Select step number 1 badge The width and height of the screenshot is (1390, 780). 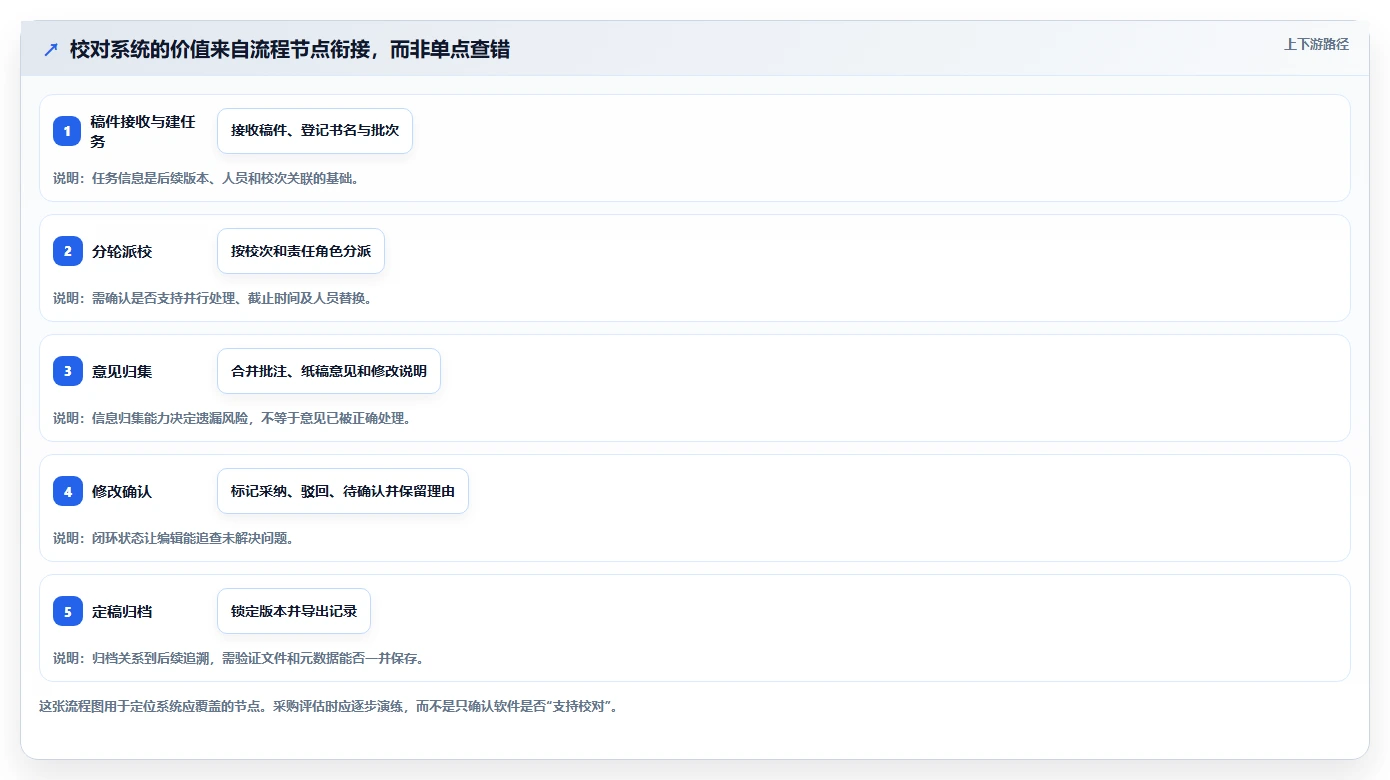tap(68, 131)
